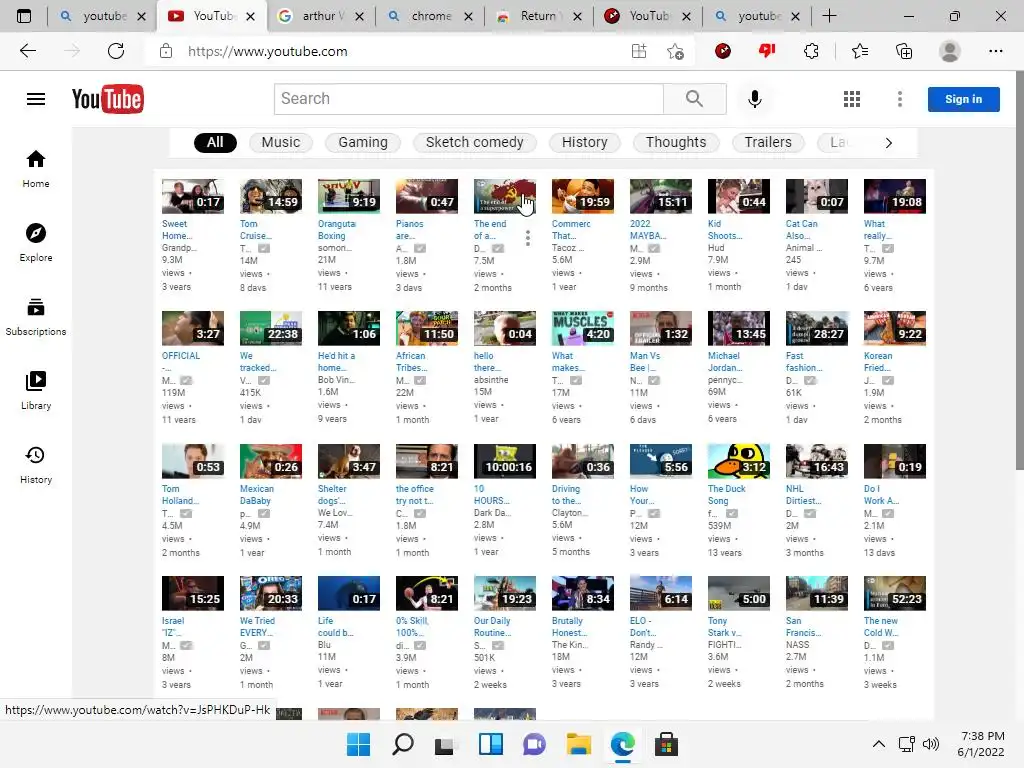
Task: Open NHL Dirtiest video title link
Action: (x=803, y=494)
